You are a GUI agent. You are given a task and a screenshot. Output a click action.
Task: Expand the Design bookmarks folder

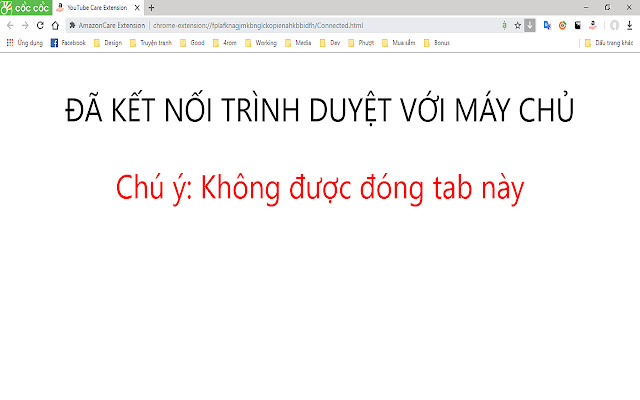pos(107,43)
